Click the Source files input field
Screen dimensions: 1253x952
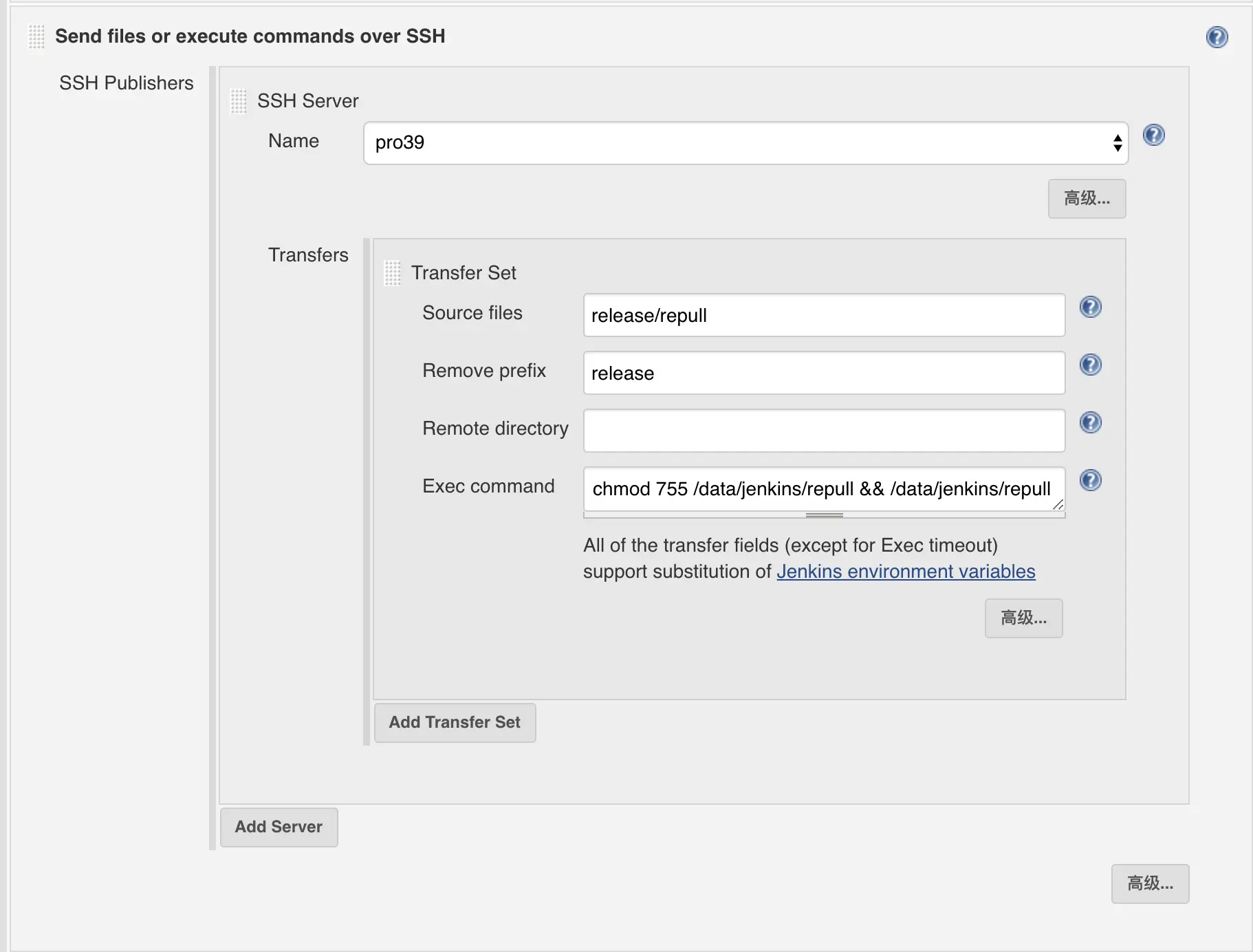pyautogui.click(x=824, y=316)
